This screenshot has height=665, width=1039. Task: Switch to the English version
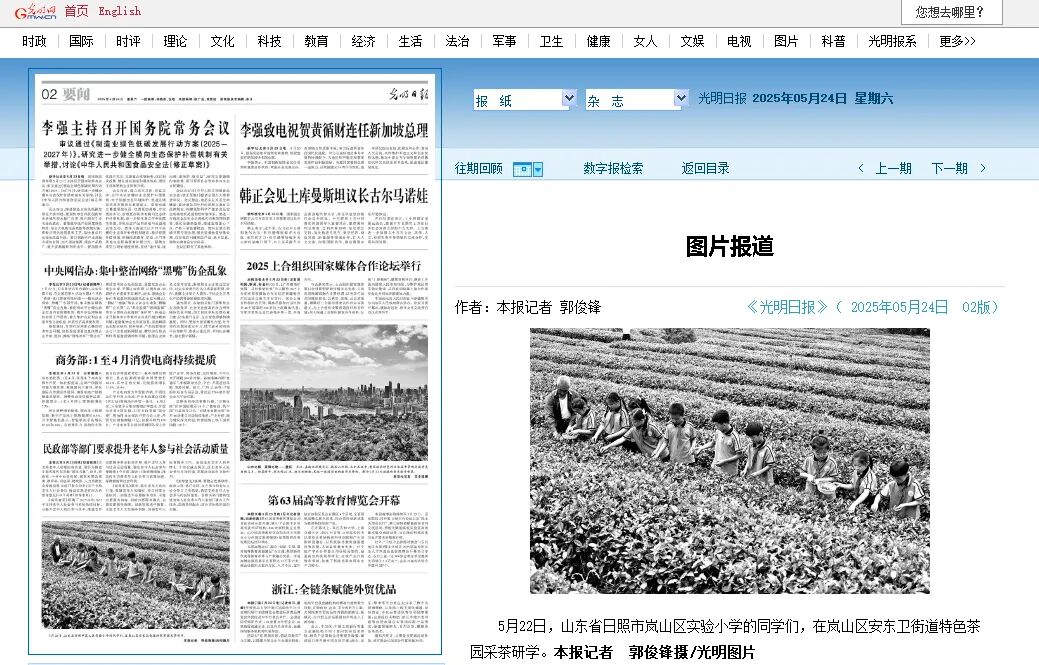119,11
